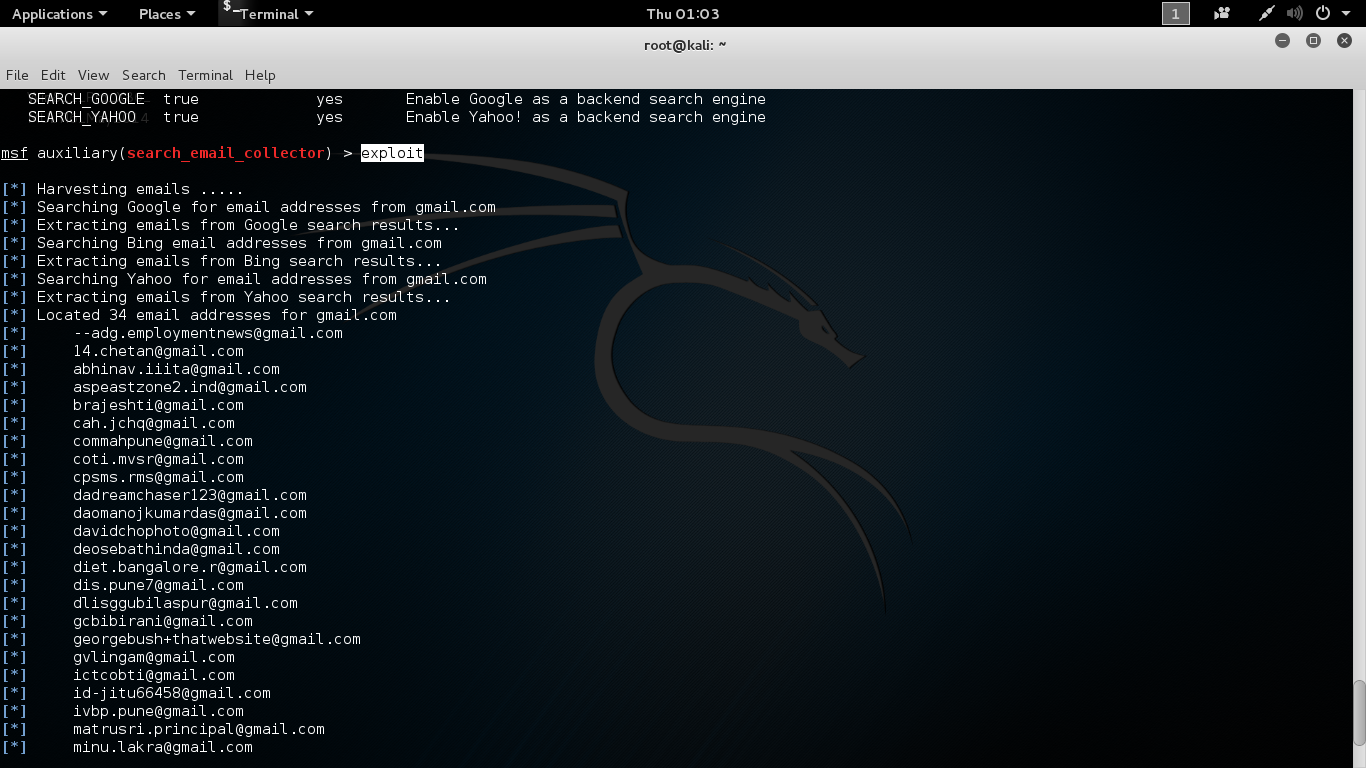Click the davidchophoto@gmail.com email
The height and width of the screenshot is (768, 1366).
pyautogui.click(x=176, y=531)
